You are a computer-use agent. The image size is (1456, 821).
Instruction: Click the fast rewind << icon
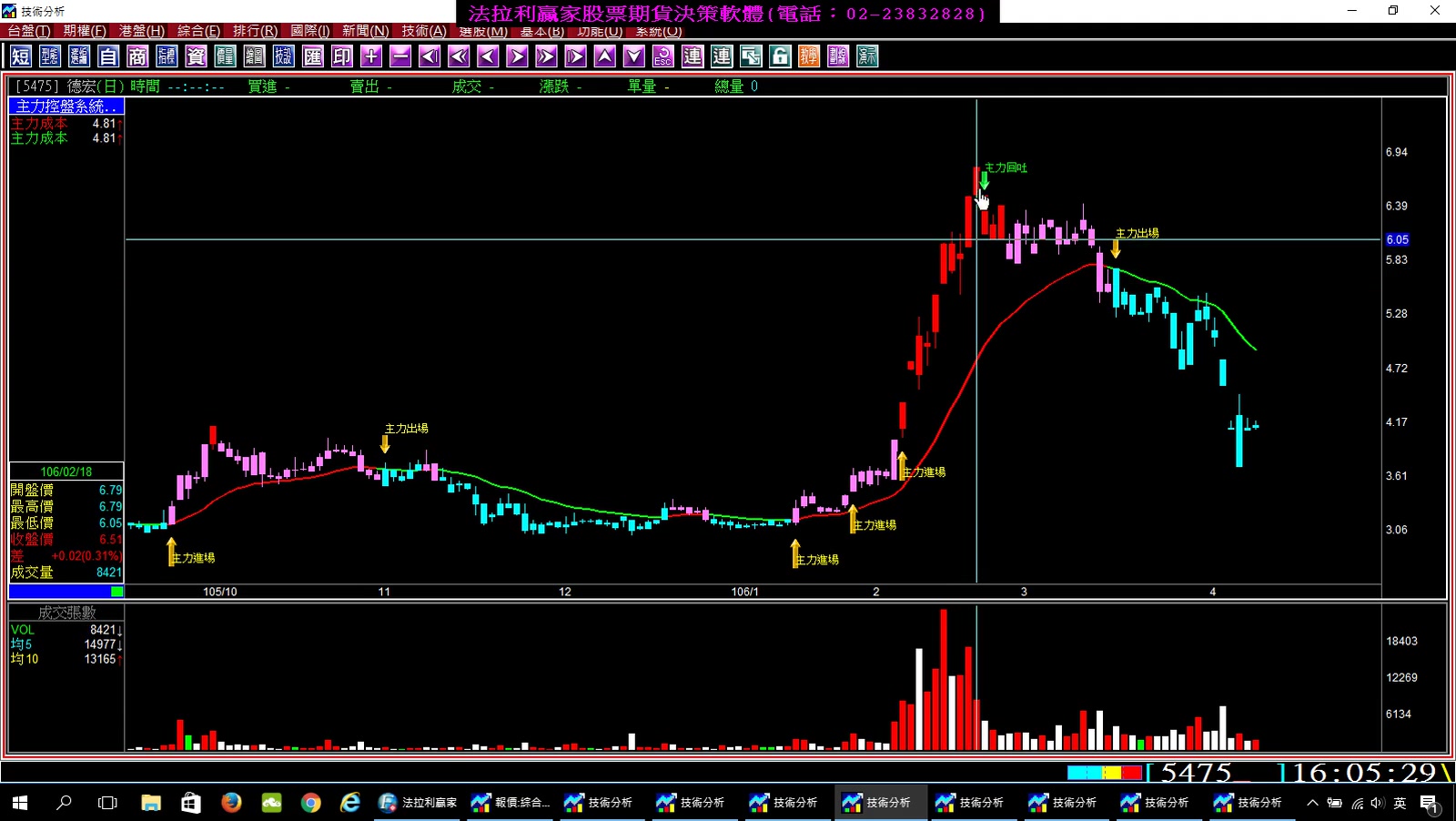[459, 56]
